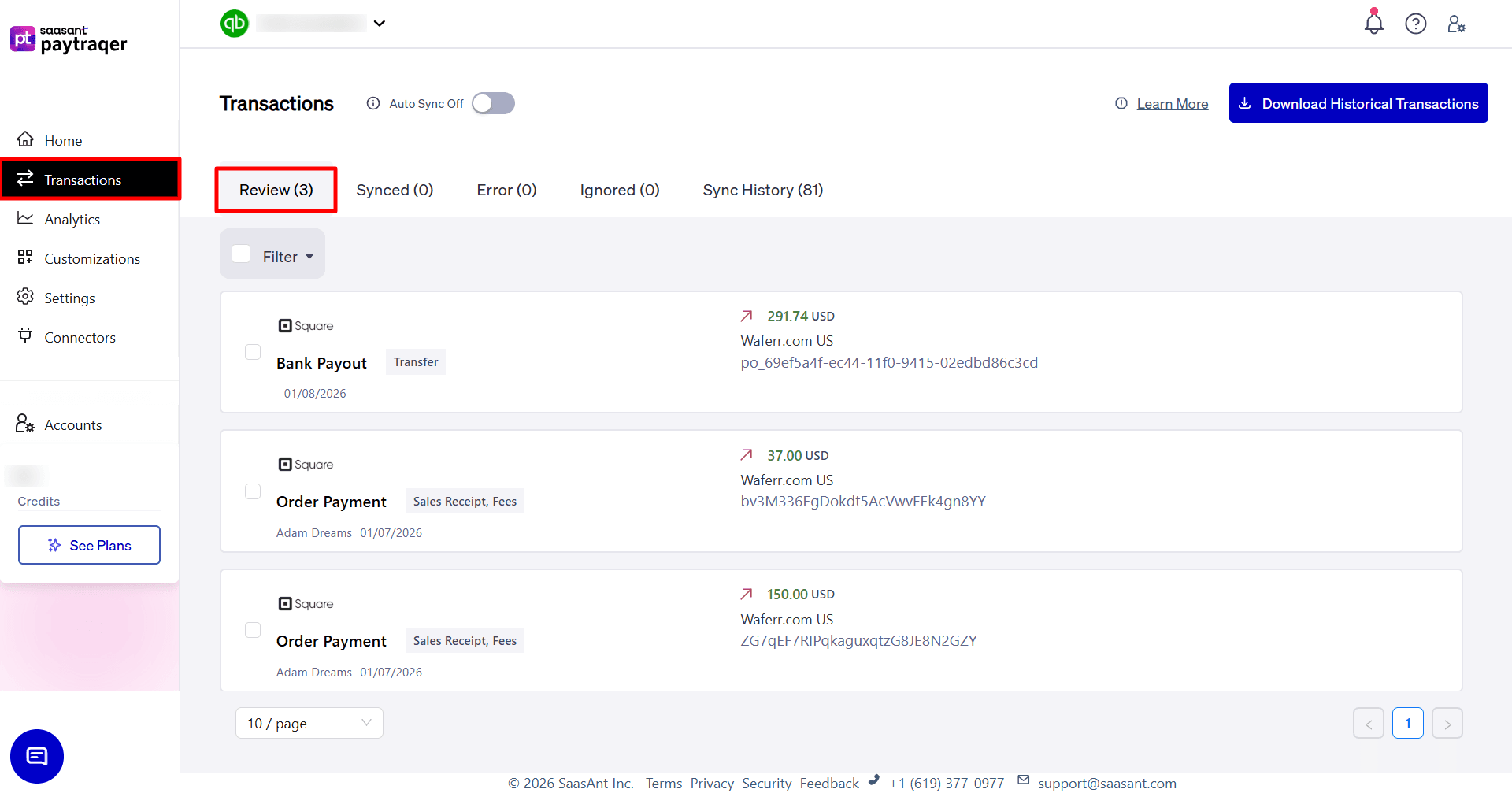Check the select-all checkbox beside Filter
The width and height of the screenshot is (1512, 793).
point(241,254)
